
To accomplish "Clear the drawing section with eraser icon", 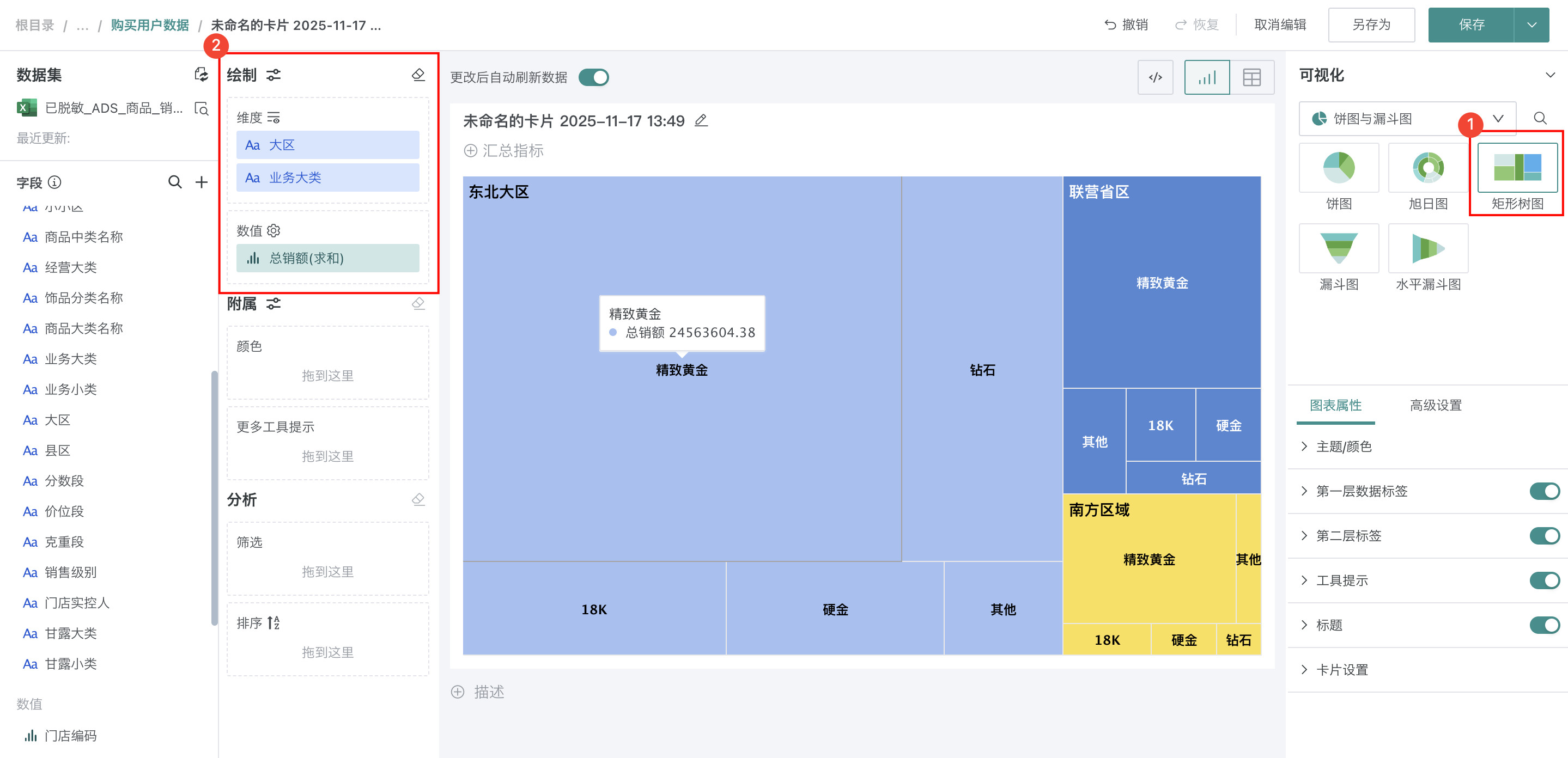I will 418,74.
